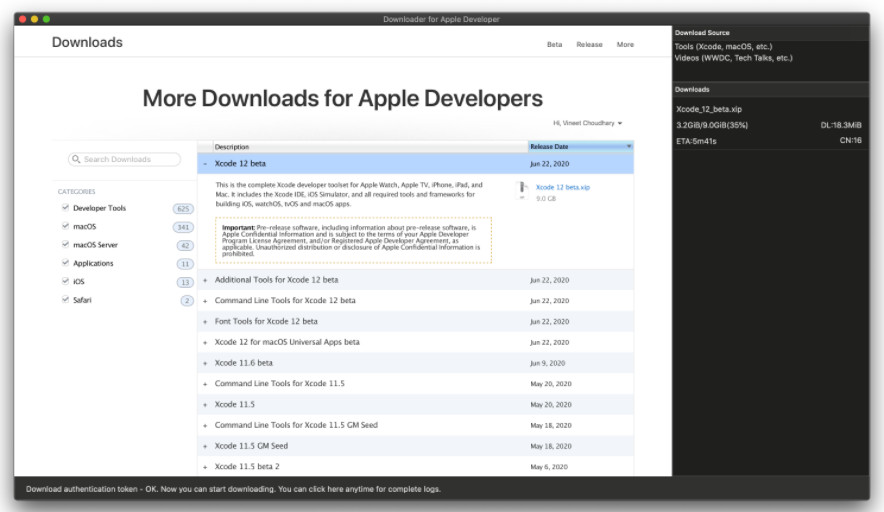Expand the Xcode 11.5 beta 2 row

[205, 467]
